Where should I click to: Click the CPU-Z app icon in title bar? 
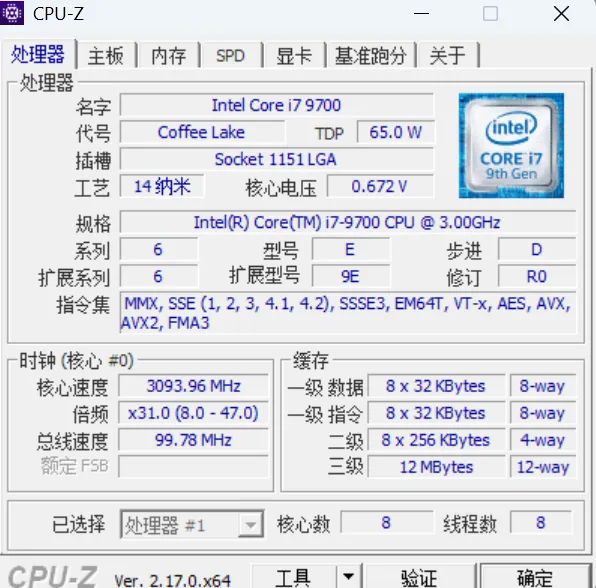(12, 13)
